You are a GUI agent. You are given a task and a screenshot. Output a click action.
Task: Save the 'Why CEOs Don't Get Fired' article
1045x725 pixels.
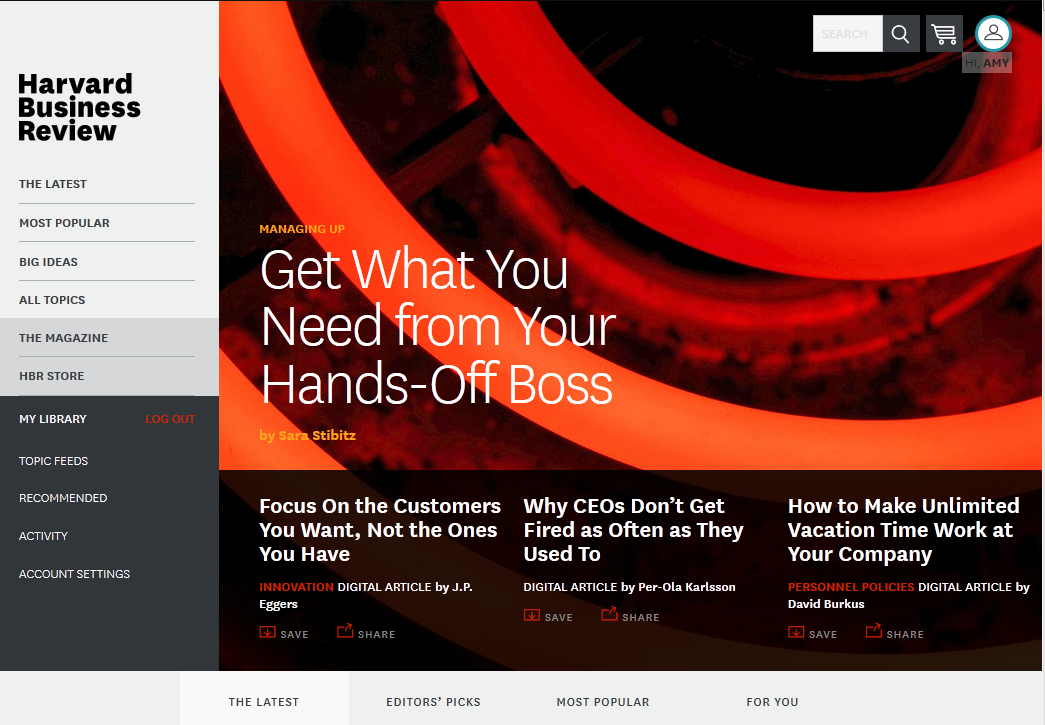(x=548, y=616)
